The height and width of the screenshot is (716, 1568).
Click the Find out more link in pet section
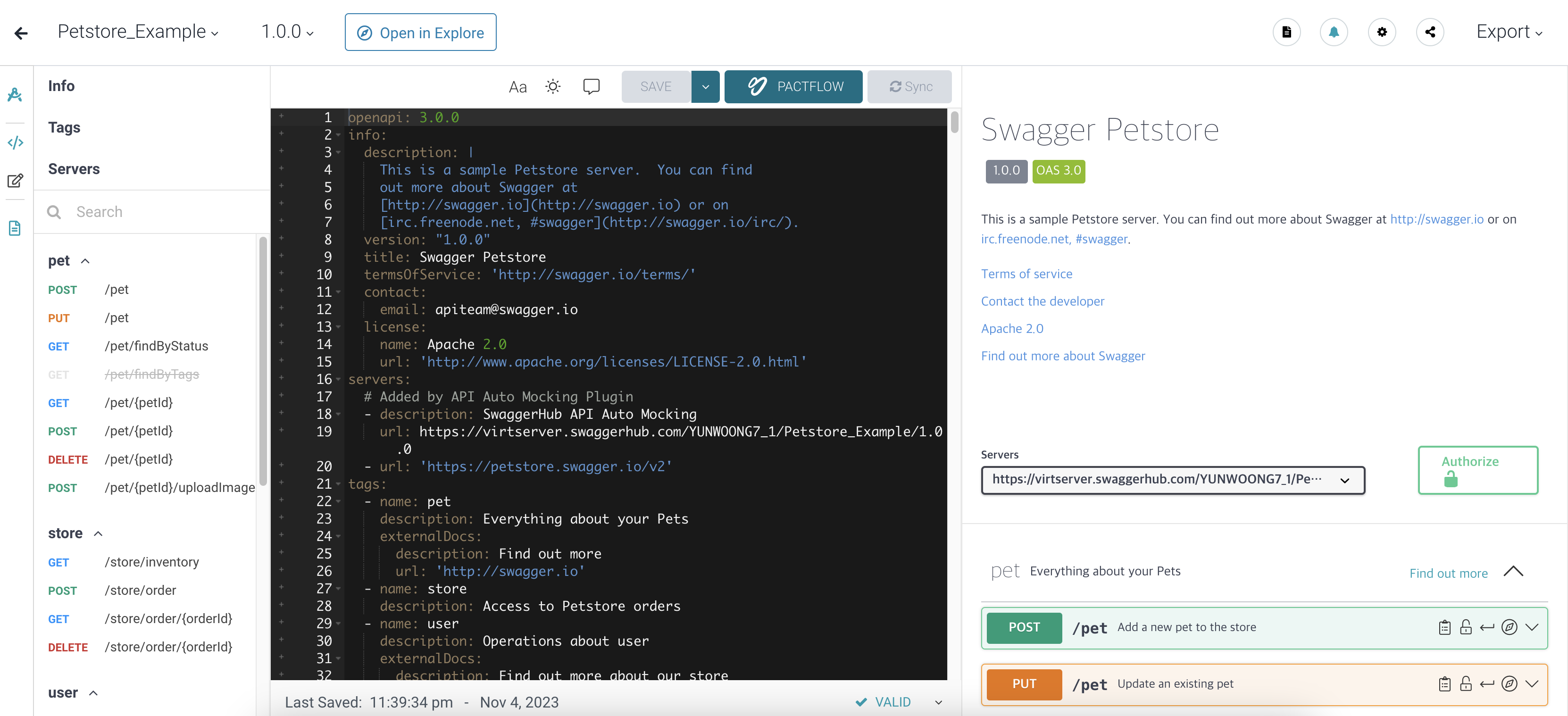pyautogui.click(x=1448, y=574)
